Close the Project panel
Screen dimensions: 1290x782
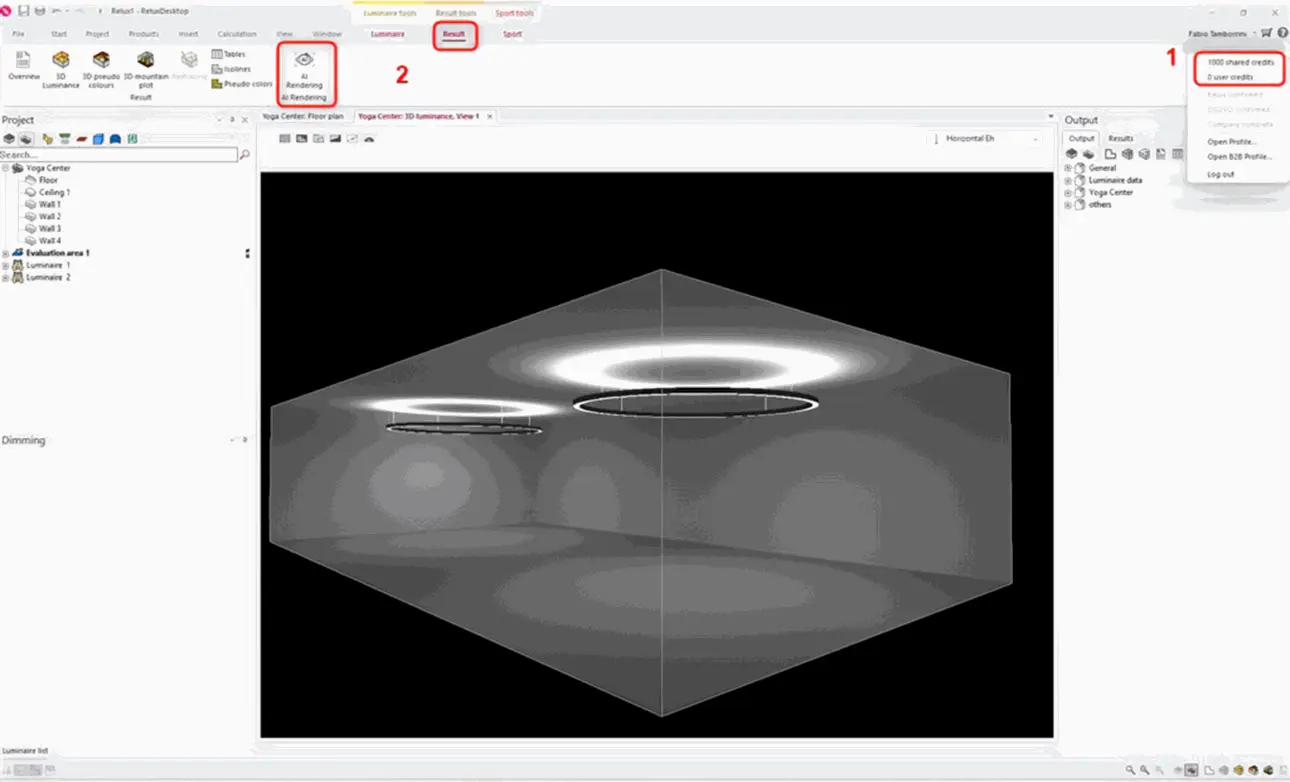tap(245, 119)
